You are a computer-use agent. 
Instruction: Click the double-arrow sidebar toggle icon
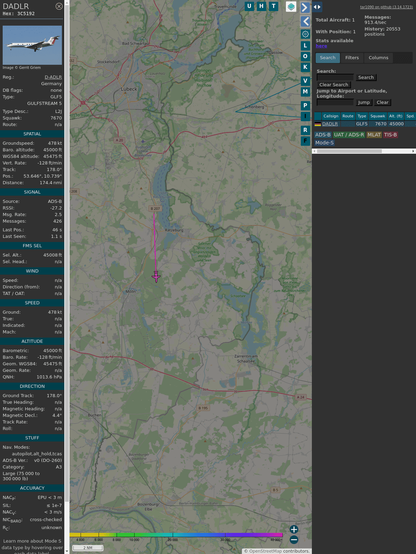tap(317, 7)
